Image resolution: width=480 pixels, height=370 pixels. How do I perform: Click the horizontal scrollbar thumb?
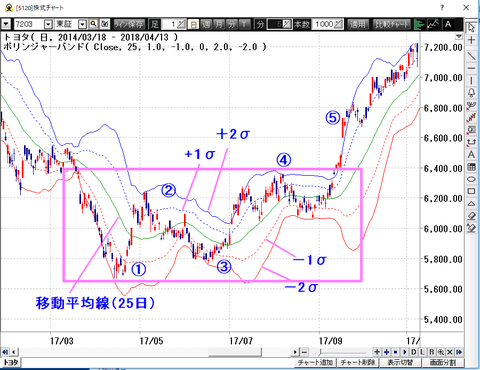point(235,352)
